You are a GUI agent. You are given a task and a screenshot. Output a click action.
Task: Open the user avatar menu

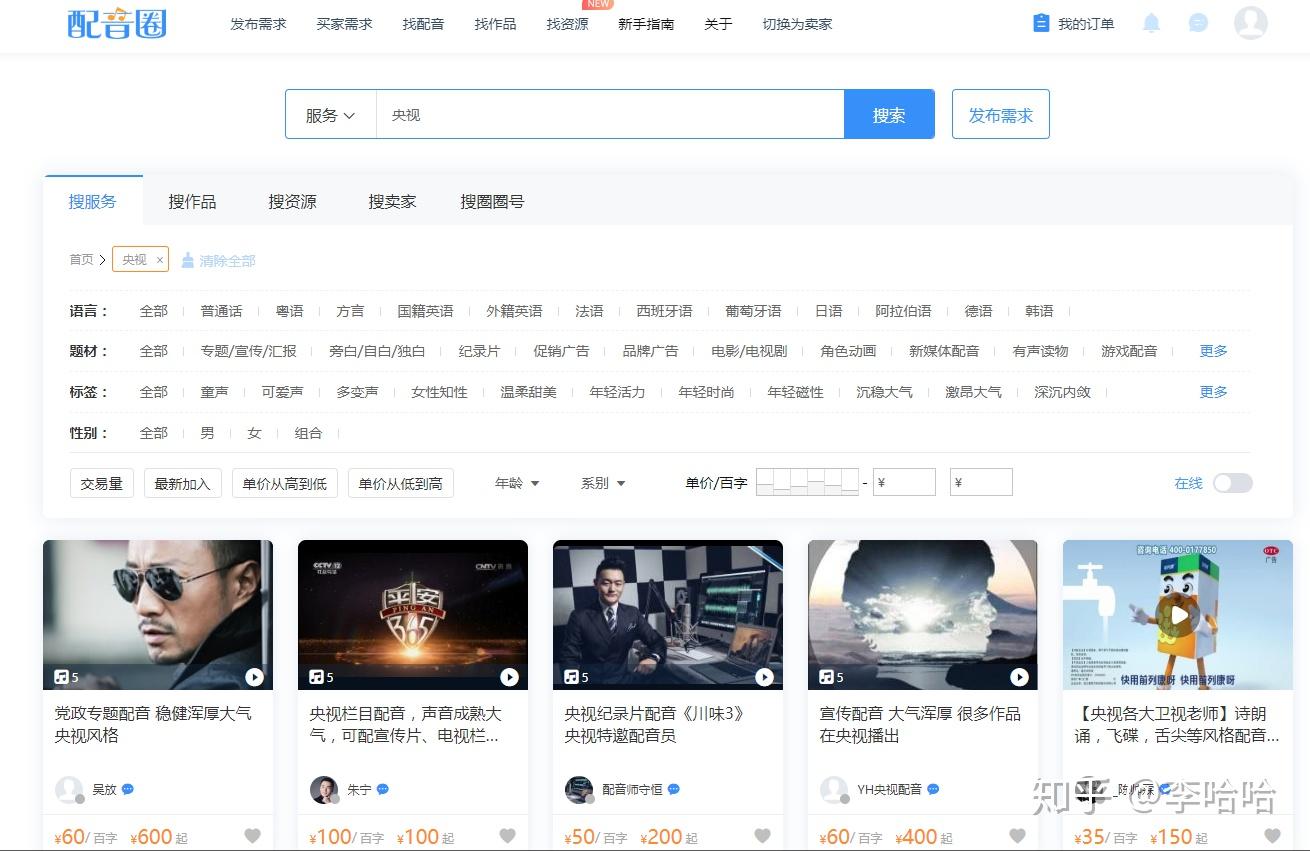point(1251,23)
